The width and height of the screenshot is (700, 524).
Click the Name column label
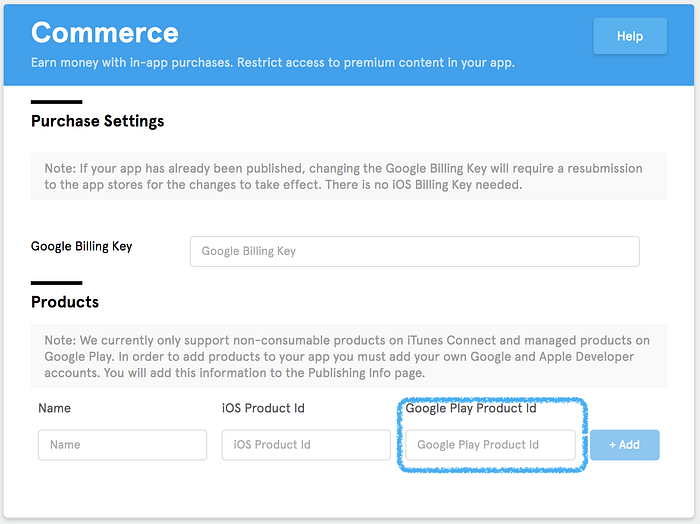pyautogui.click(x=54, y=408)
